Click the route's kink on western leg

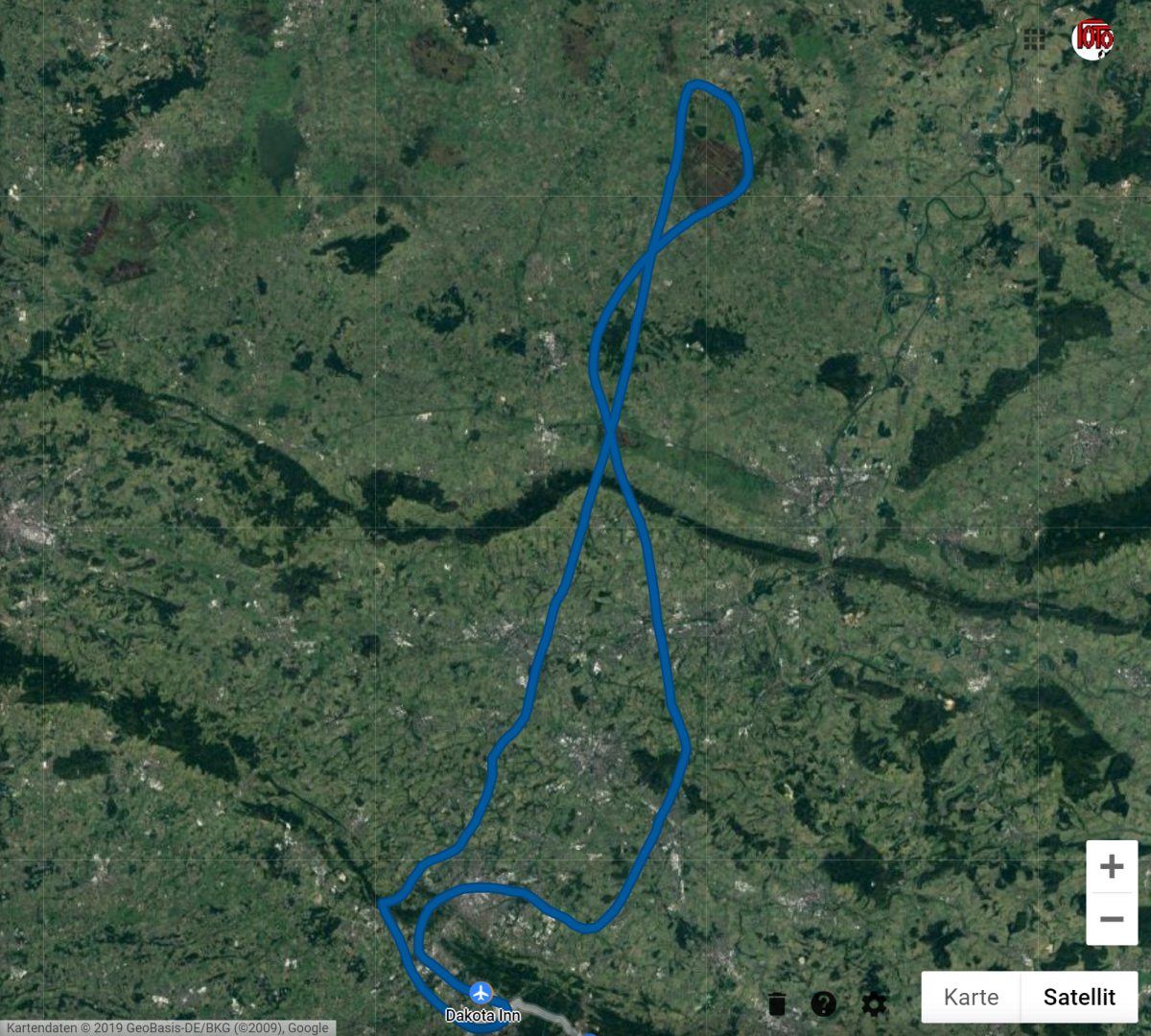coord(495,756)
